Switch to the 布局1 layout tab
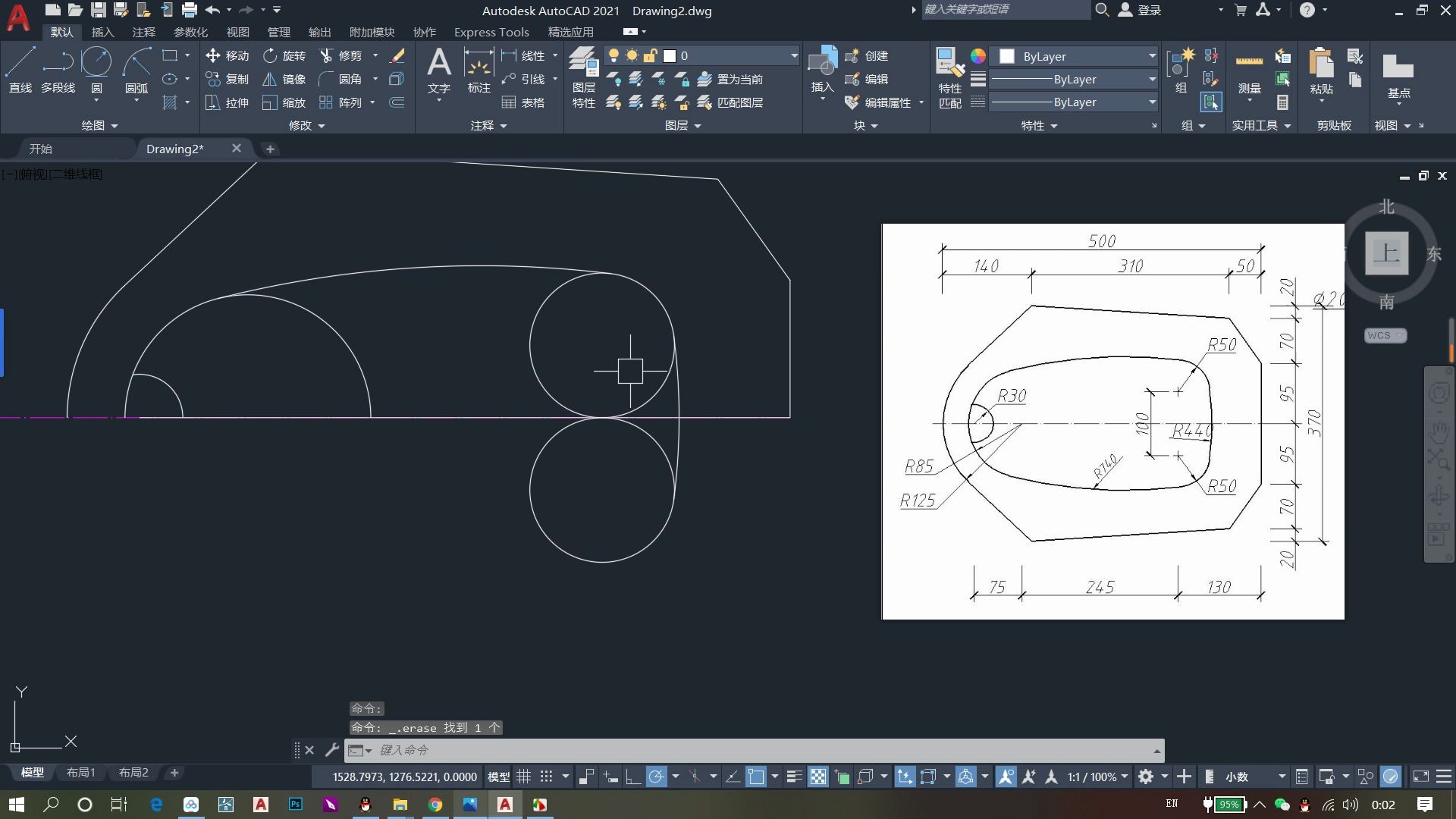 pos(81,773)
